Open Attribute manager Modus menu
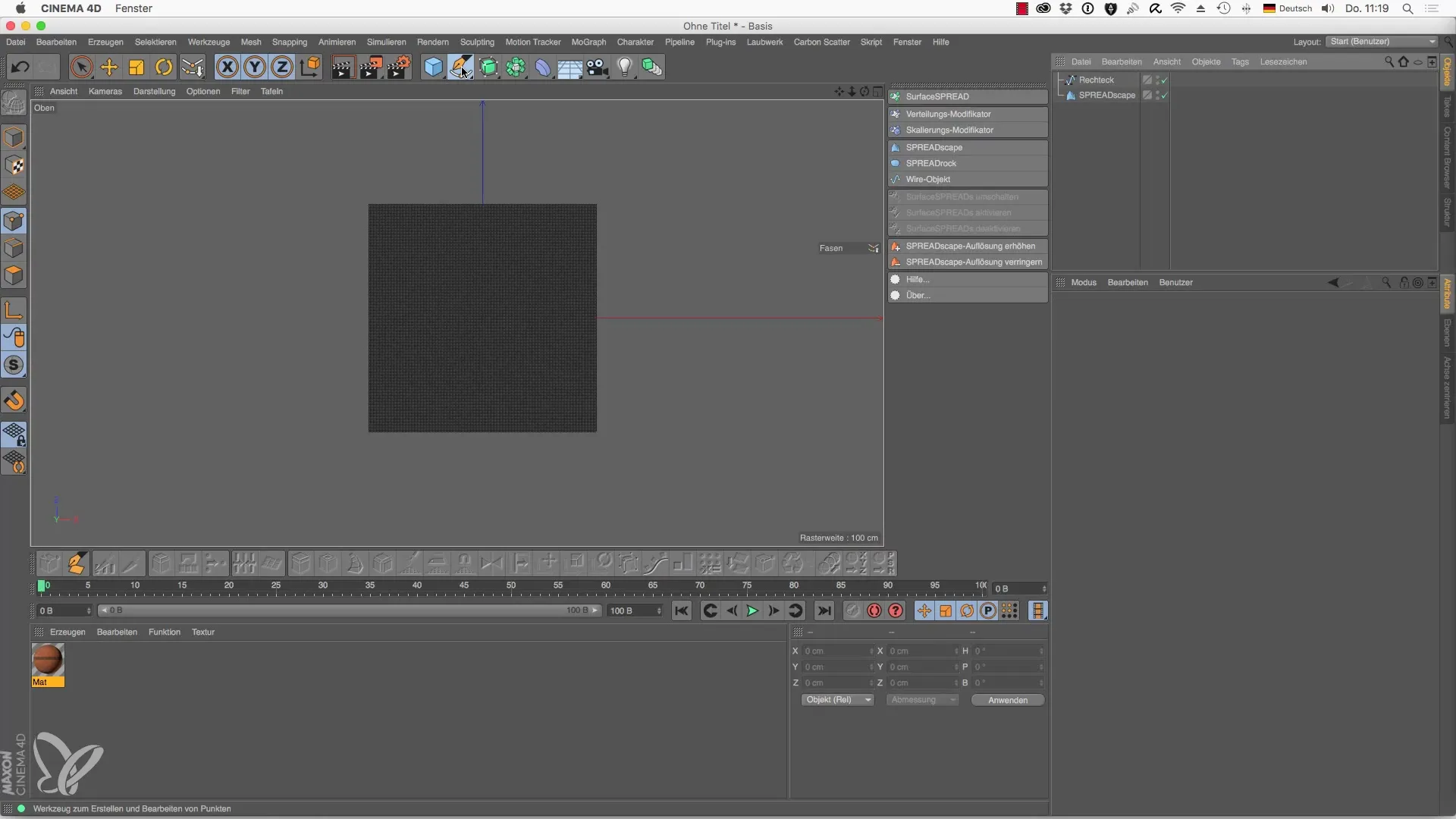 click(1084, 282)
